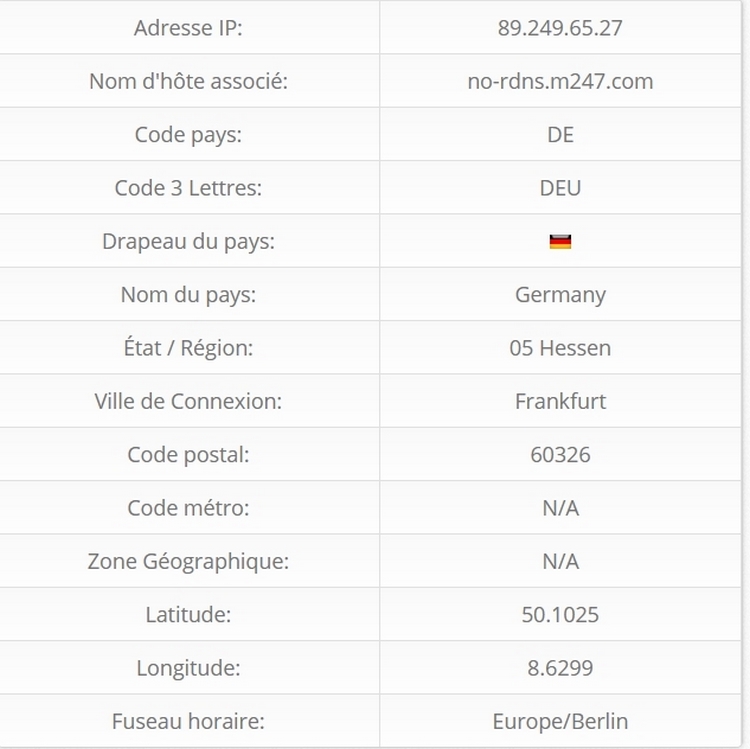Click the hostname no-rdns.m247.com
This screenshot has height=749, width=750.
560,81
